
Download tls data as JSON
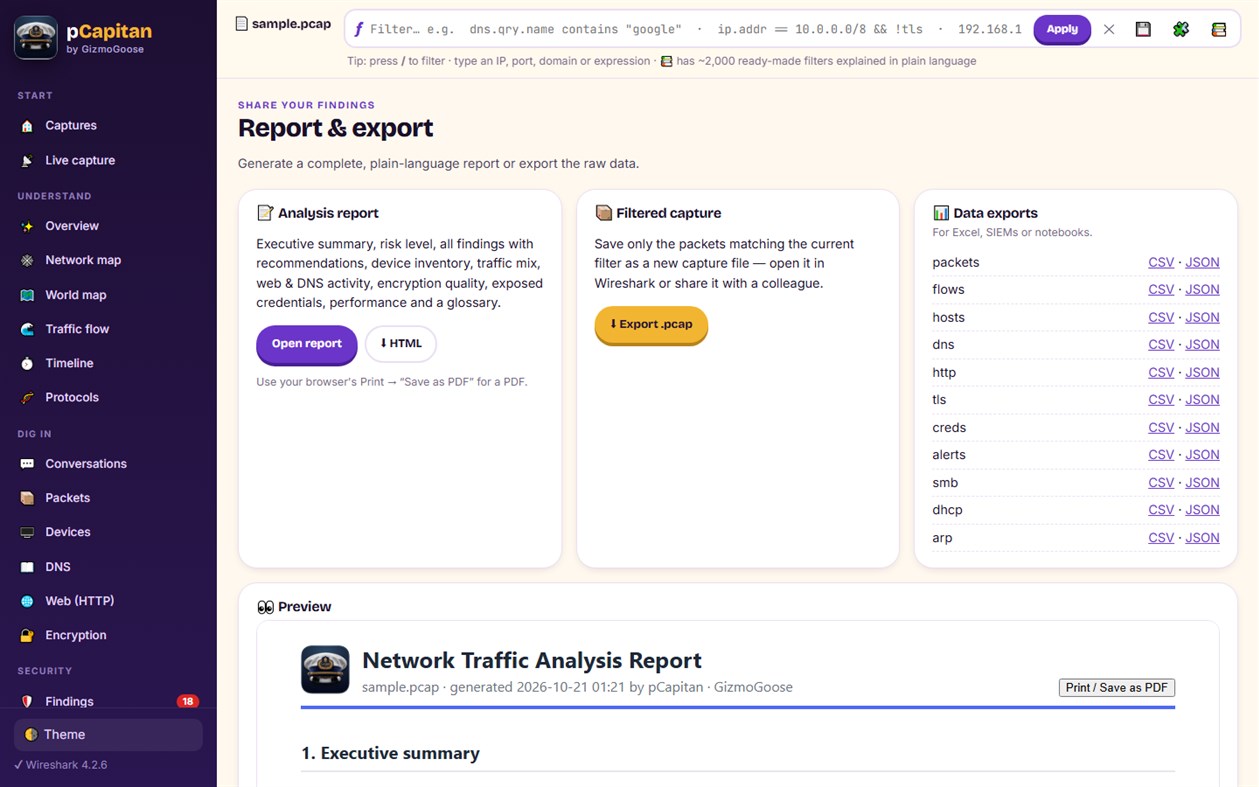tap(1202, 400)
